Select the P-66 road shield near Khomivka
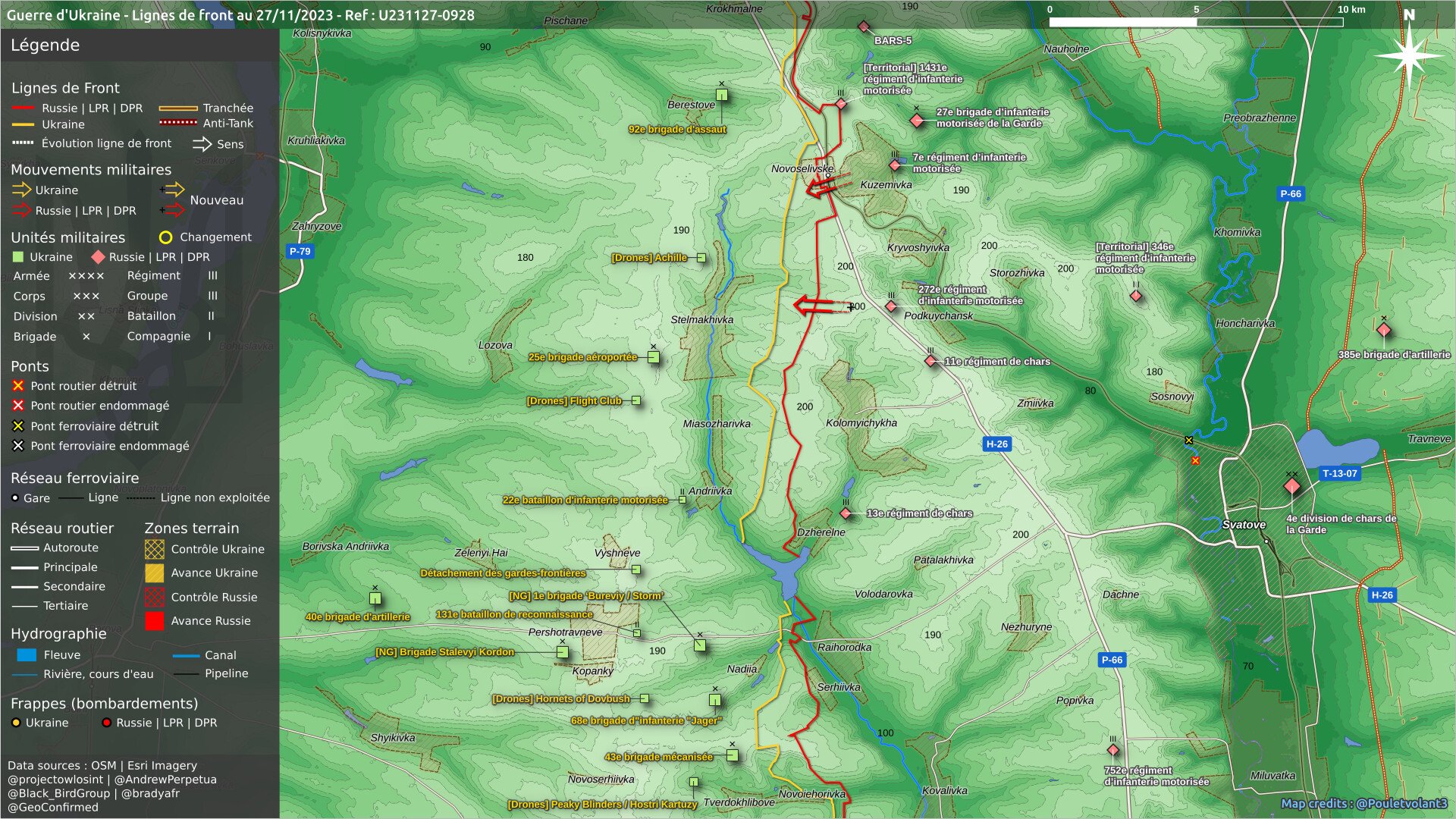 pos(1291,193)
